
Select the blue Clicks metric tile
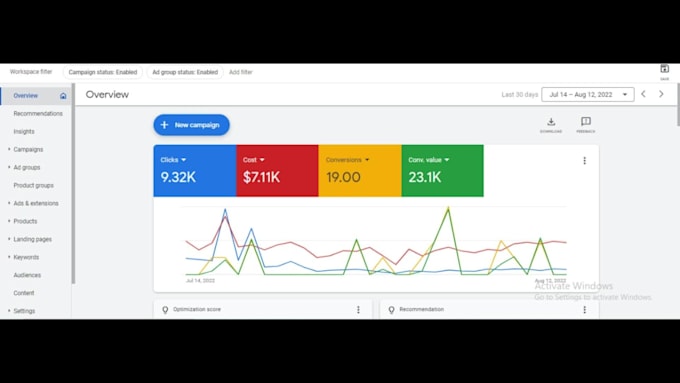click(x=195, y=170)
